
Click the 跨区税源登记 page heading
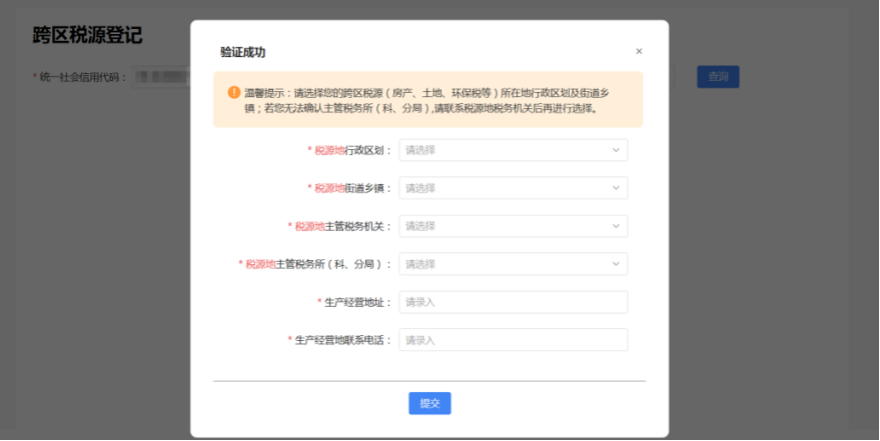click(x=88, y=36)
